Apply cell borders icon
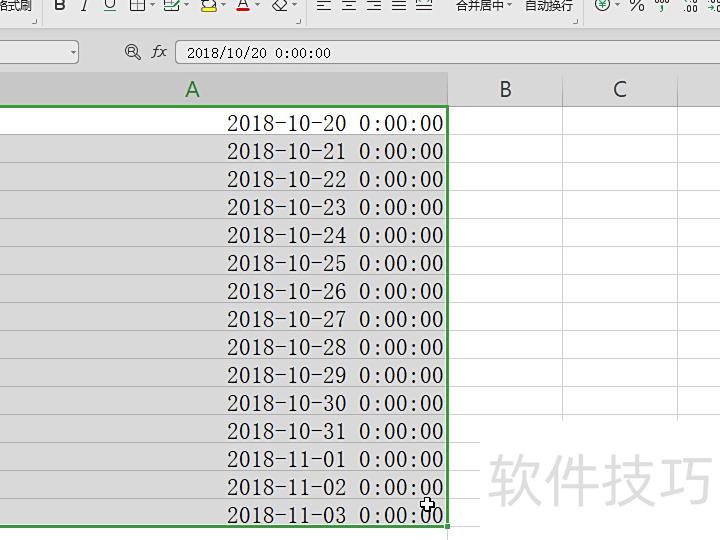Screen dimensions: 720x540 (137, 5)
